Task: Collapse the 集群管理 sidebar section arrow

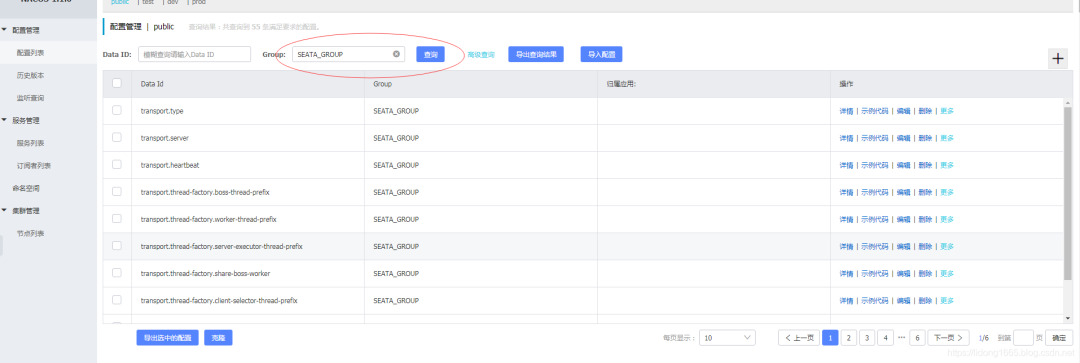Action: coord(4,211)
